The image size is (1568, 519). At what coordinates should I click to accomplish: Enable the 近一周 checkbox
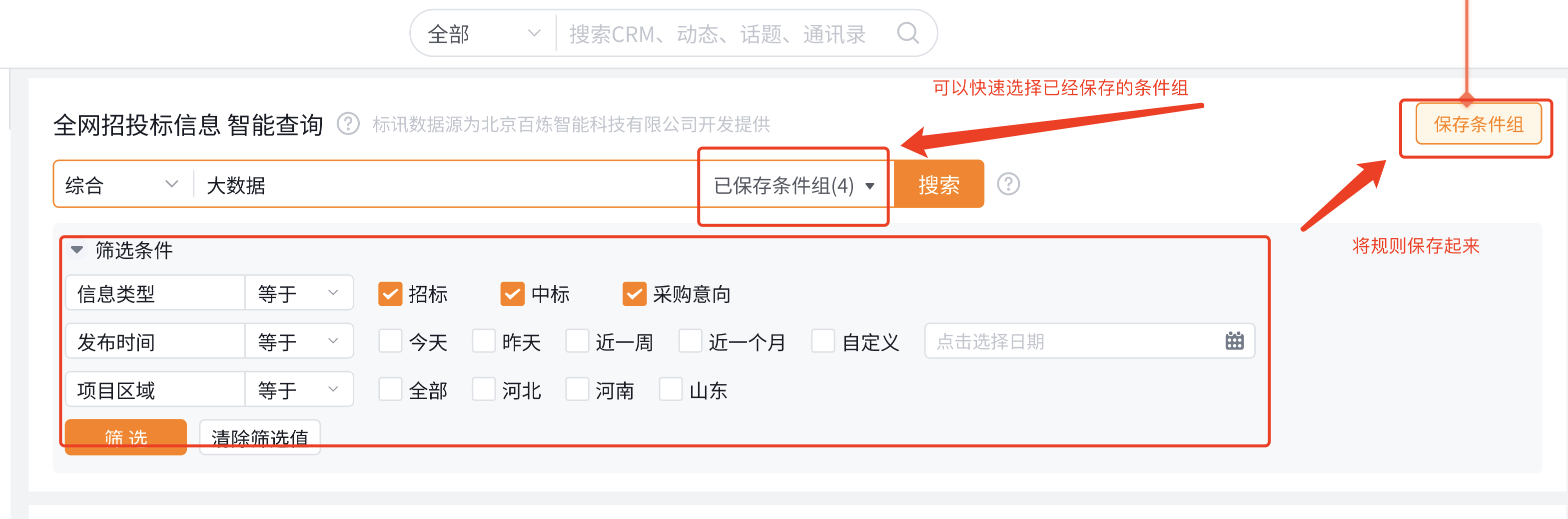pyautogui.click(x=577, y=341)
